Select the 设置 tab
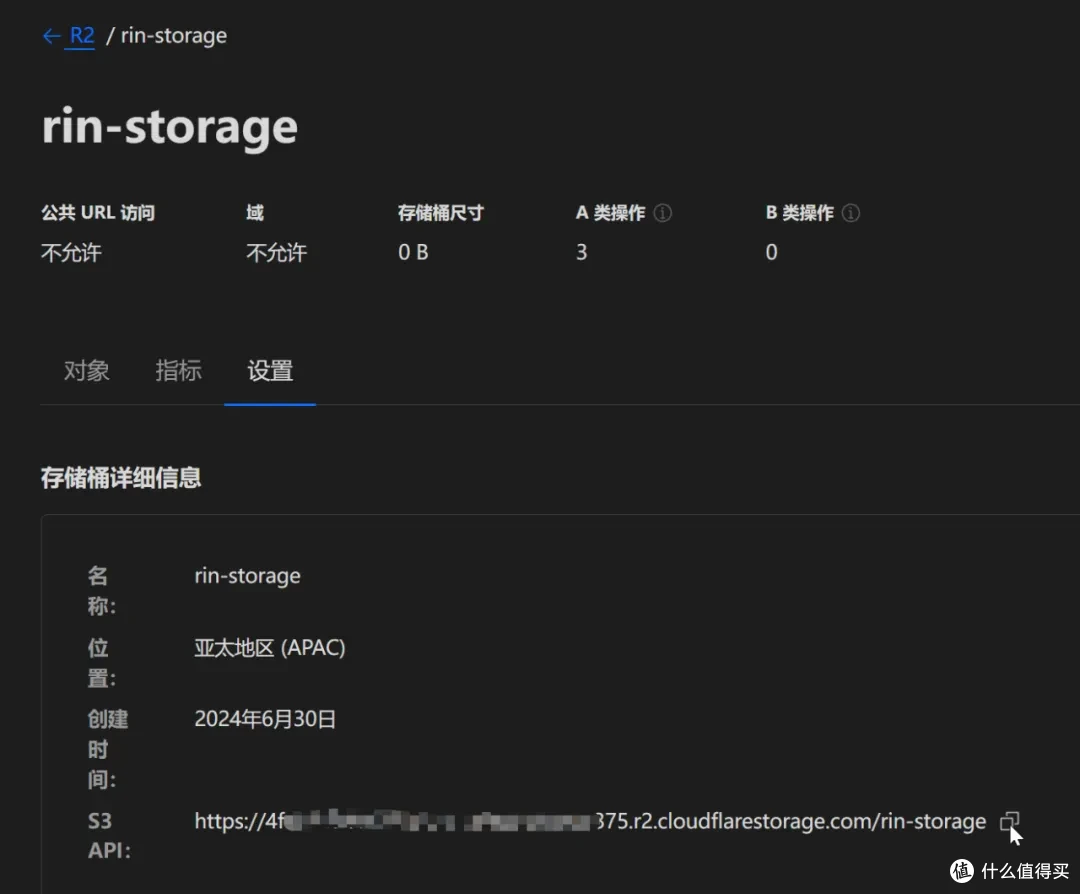The image size is (1080, 894). pos(270,371)
